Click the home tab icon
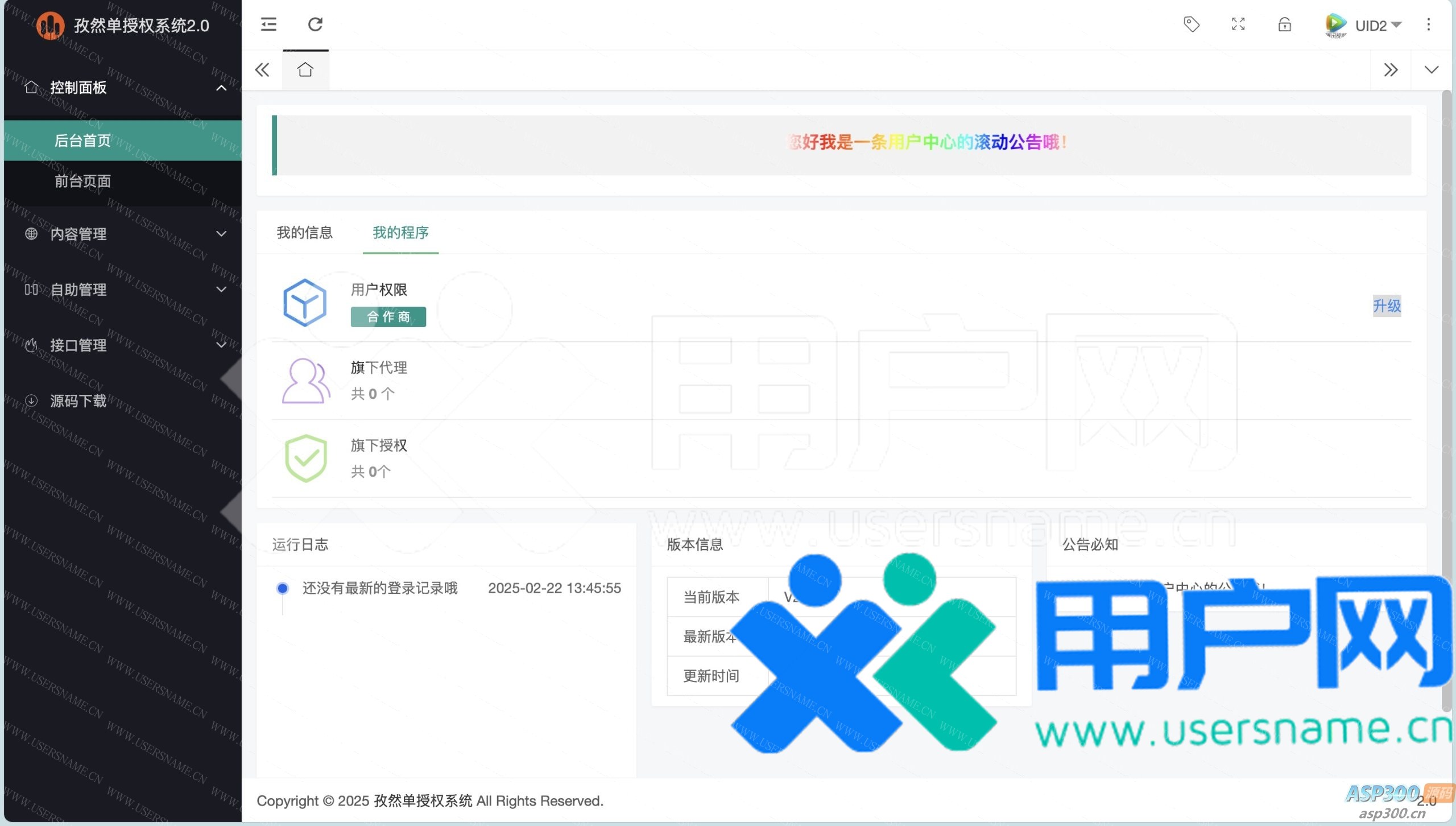 point(305,70)
